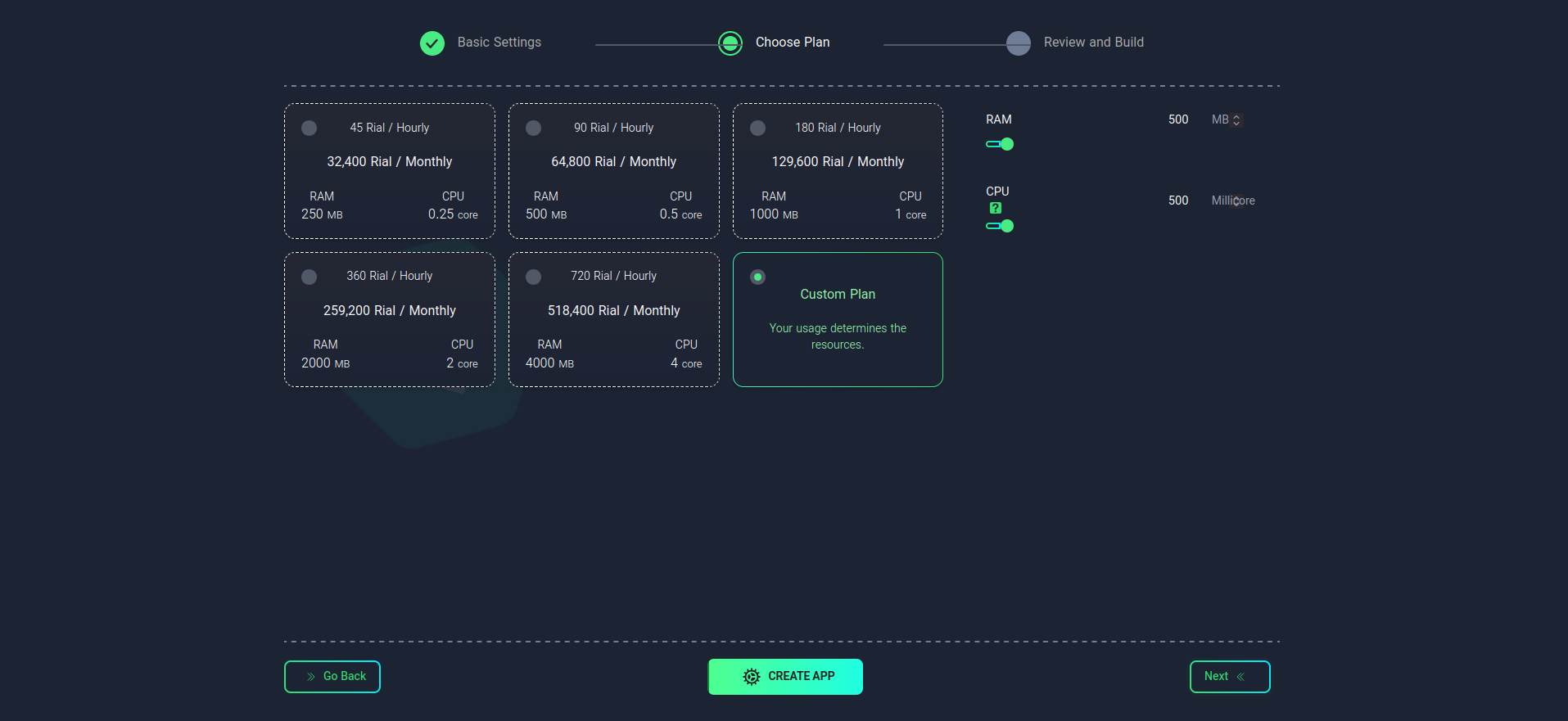Click the Custom Plan title text

(838, 295)
